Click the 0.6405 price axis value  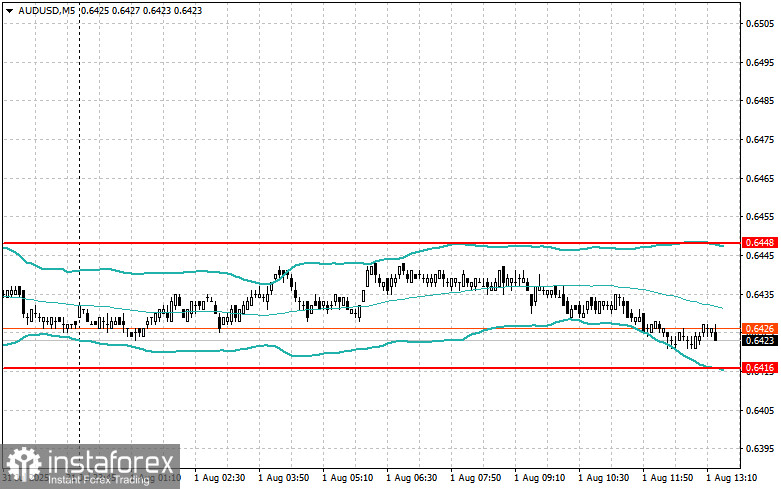pyautogui.click(x=760, y=411)
